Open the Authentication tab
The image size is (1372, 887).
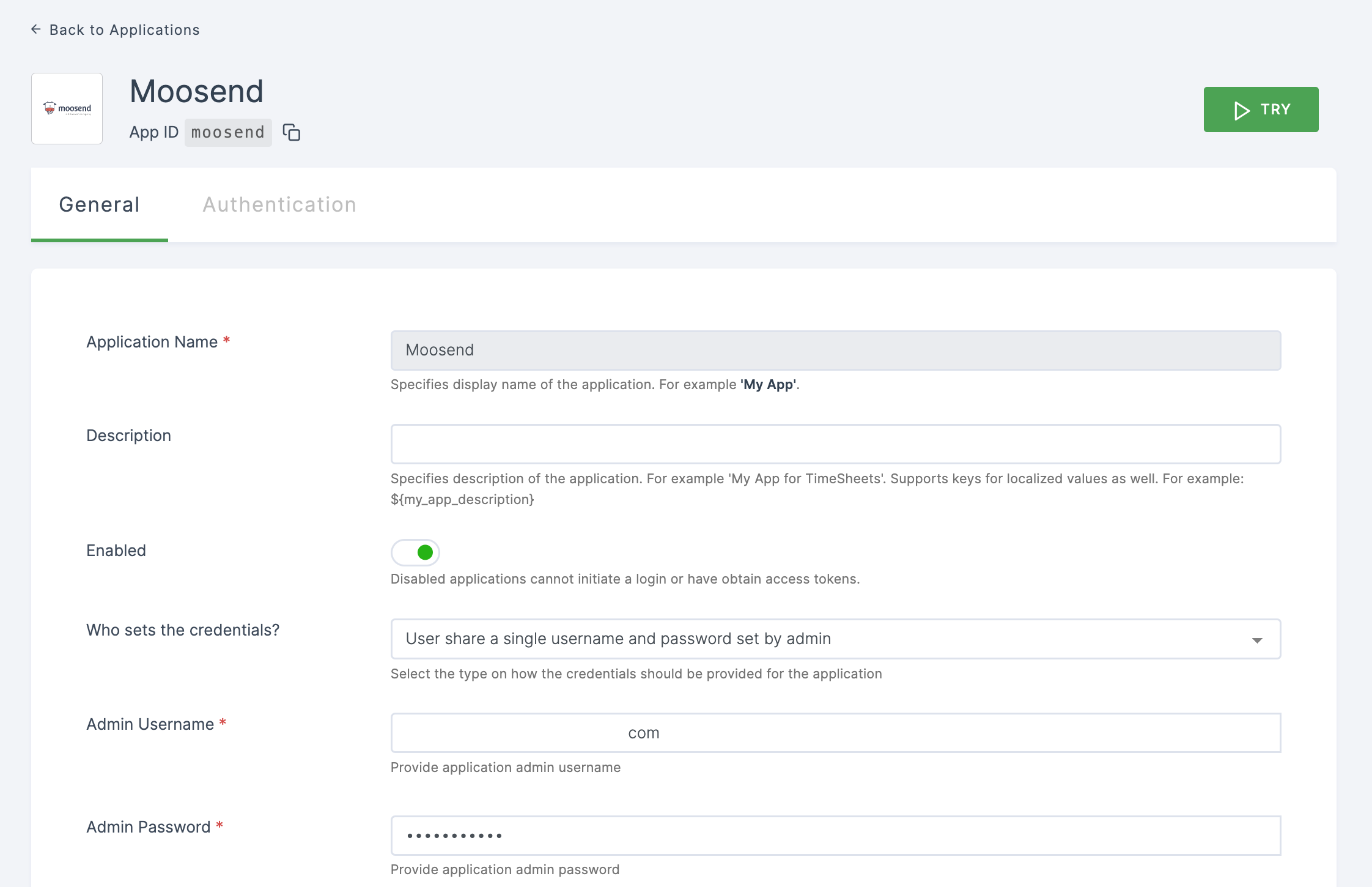(279, 205)
